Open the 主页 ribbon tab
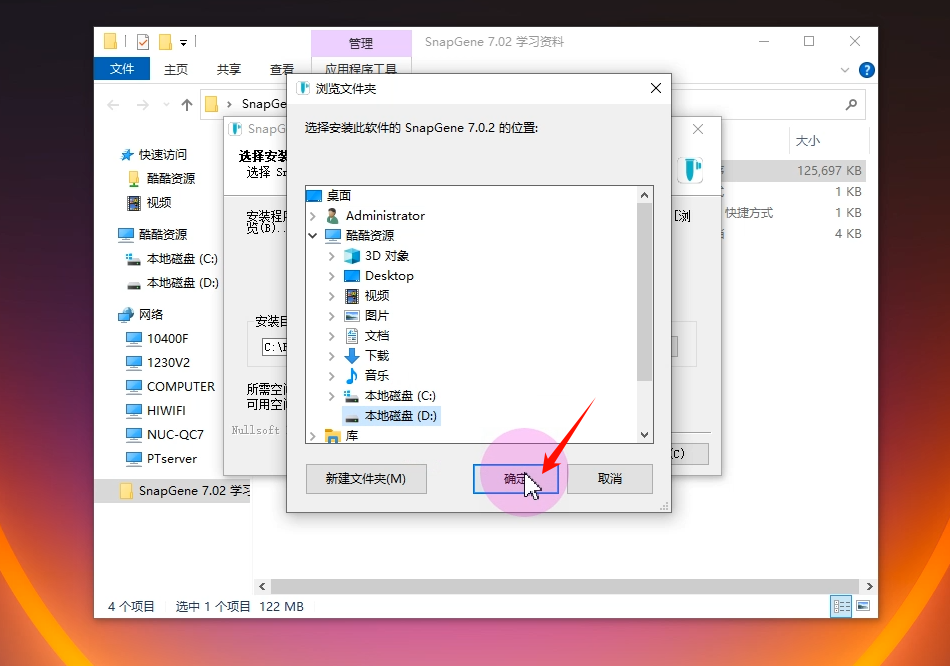Screen dimensions: 950x666 pyautogui.click(x=176, y=69)
